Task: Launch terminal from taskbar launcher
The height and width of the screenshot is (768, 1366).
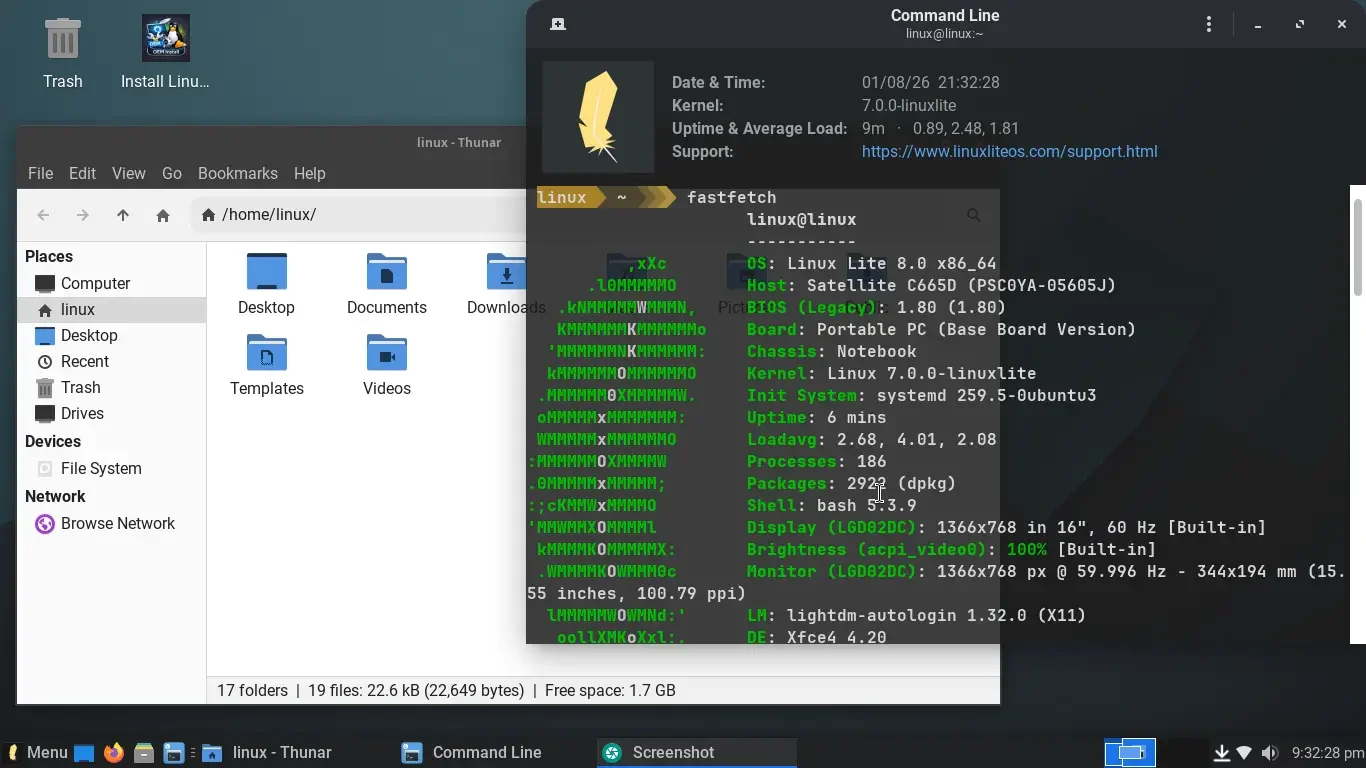Action: click(174, 752)
